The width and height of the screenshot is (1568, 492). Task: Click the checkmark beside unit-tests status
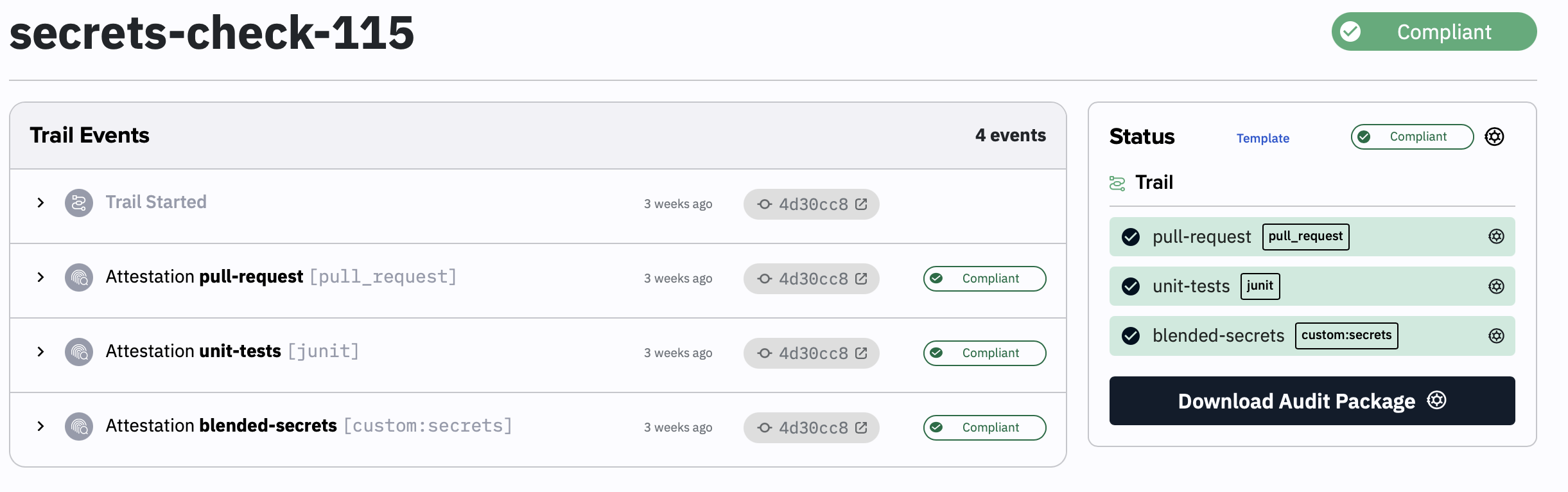(x=1131, y=286)
